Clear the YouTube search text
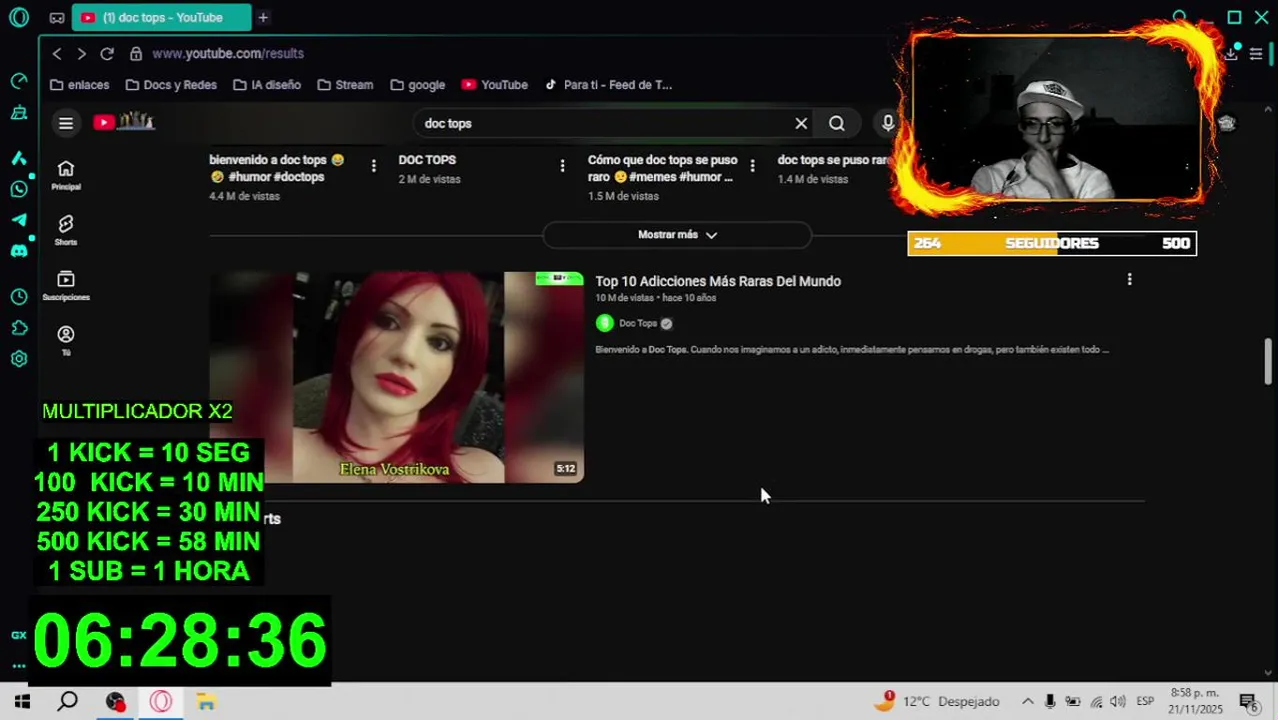 pos(801,123)
